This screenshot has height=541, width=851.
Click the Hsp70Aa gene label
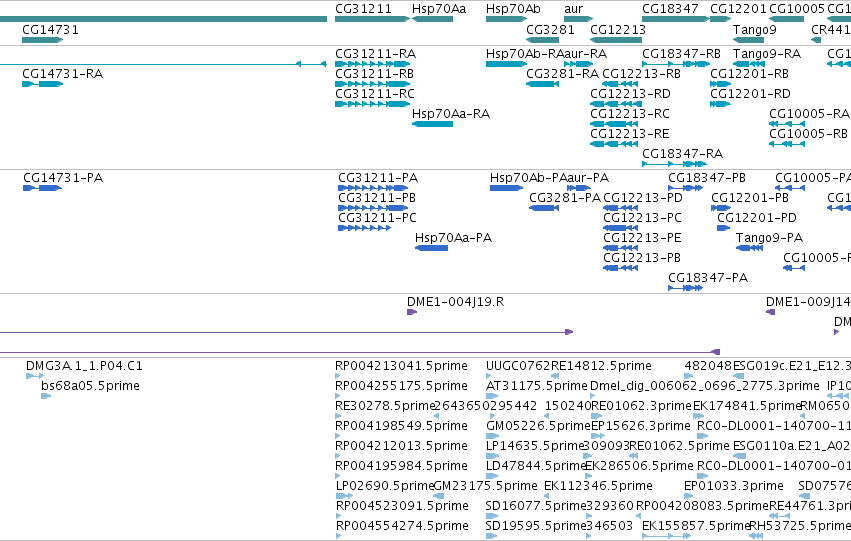[439, 9]
